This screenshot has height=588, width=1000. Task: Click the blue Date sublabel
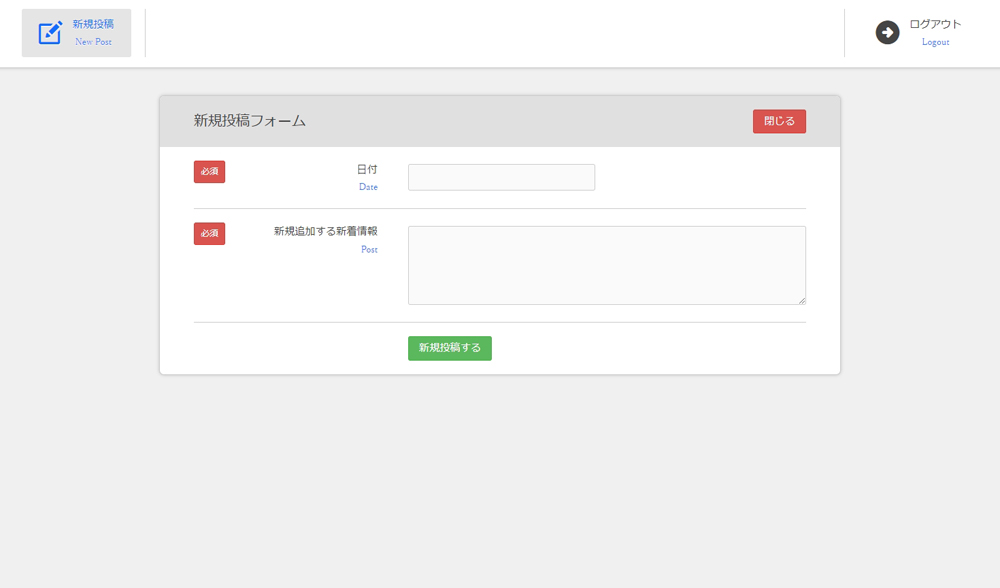pos(368,187)
